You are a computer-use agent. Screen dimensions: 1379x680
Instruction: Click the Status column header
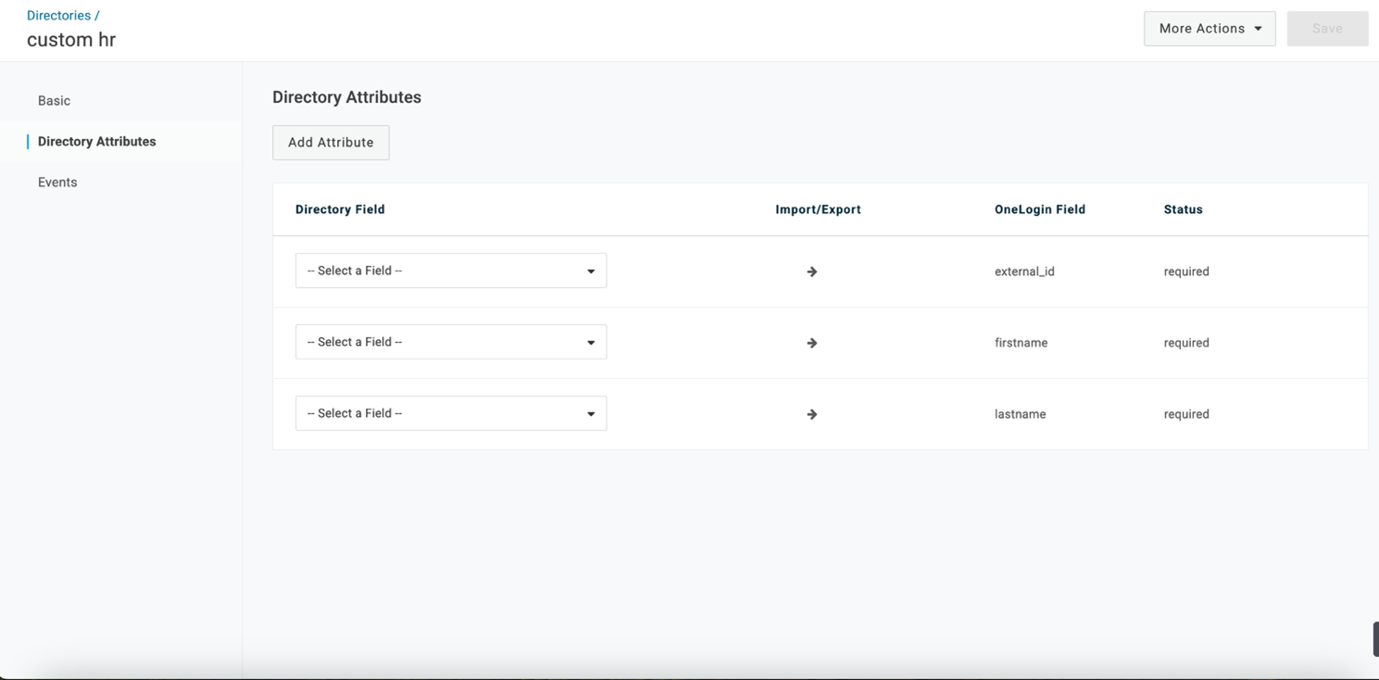pos(1183,210)
